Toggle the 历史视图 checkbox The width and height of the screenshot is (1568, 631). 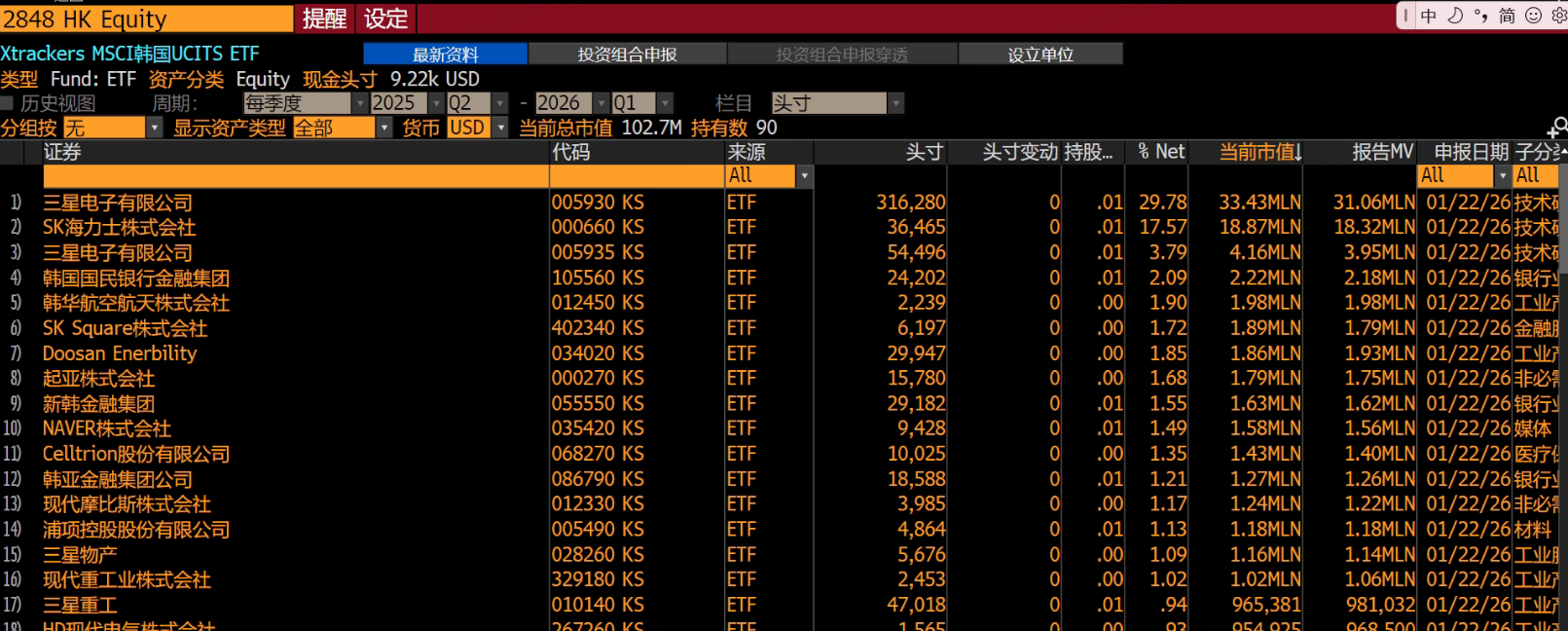pyautogui.click(x=7, y=103)
